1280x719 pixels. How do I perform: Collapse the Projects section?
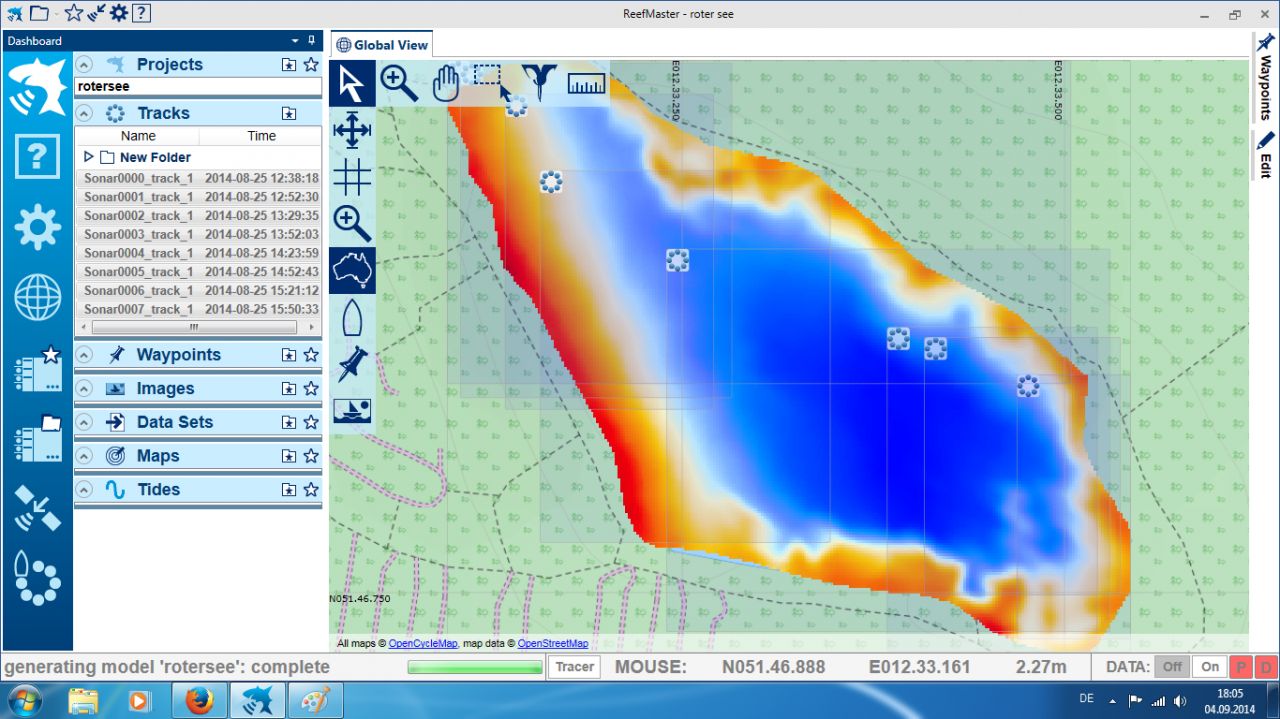pos(85,64)
